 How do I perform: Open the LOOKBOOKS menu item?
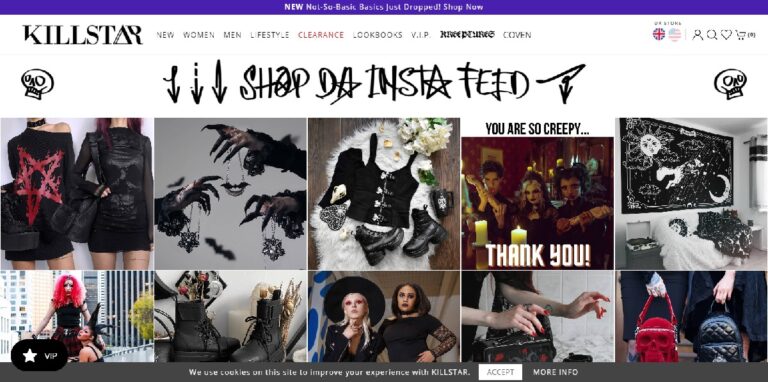[x=377, y=35]
